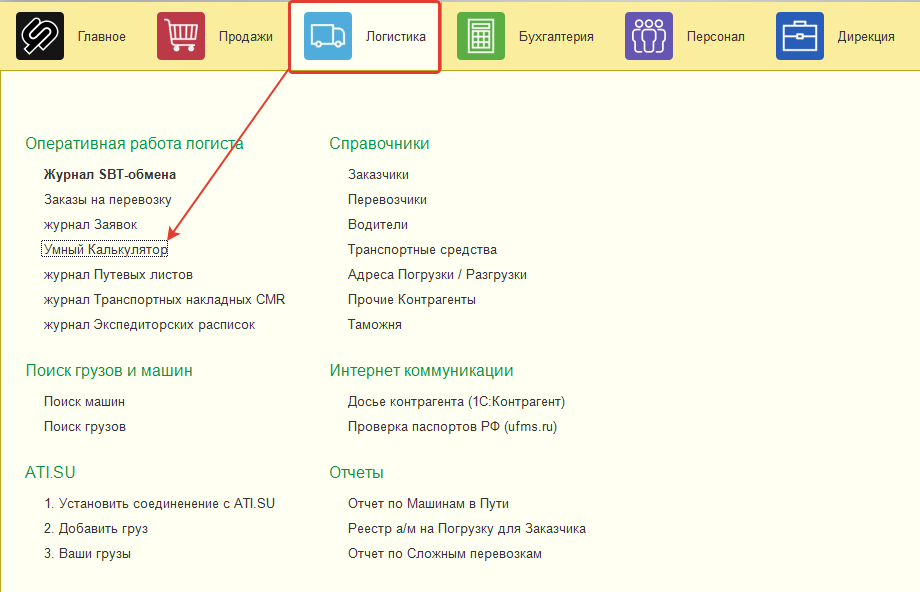Screen dimensions: 920x592
Task: Open 3. Ваши грузы
Action: click(x=87, y=554)
